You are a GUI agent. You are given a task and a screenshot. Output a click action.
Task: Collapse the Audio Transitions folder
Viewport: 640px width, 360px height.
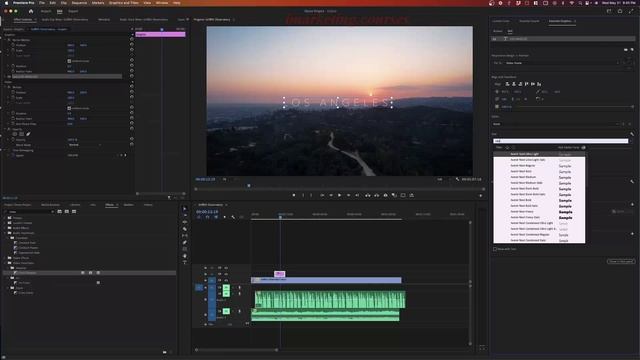pos(5,233)
